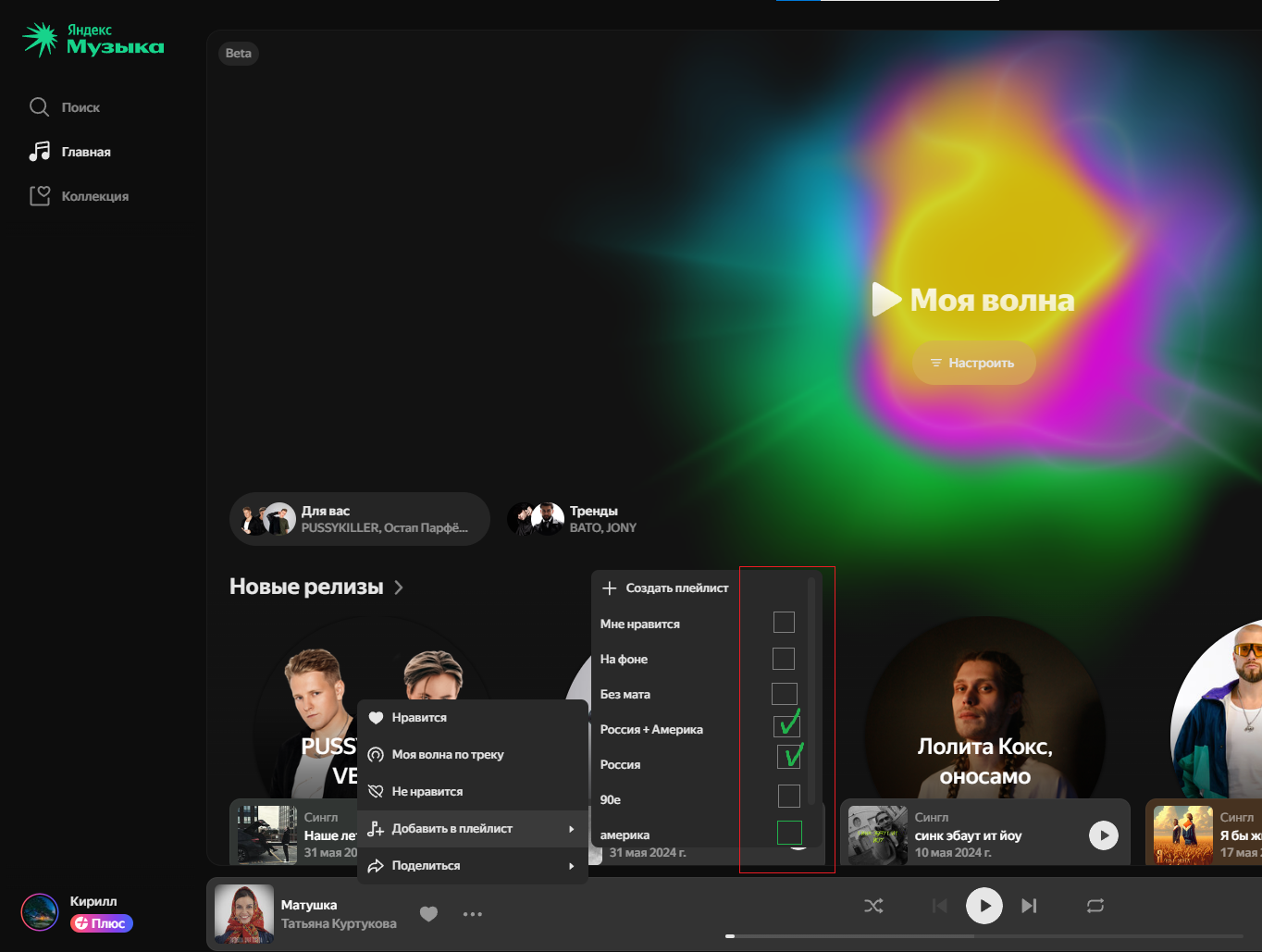
Task: Click the Моя волна title text
Action: (993, 300)
